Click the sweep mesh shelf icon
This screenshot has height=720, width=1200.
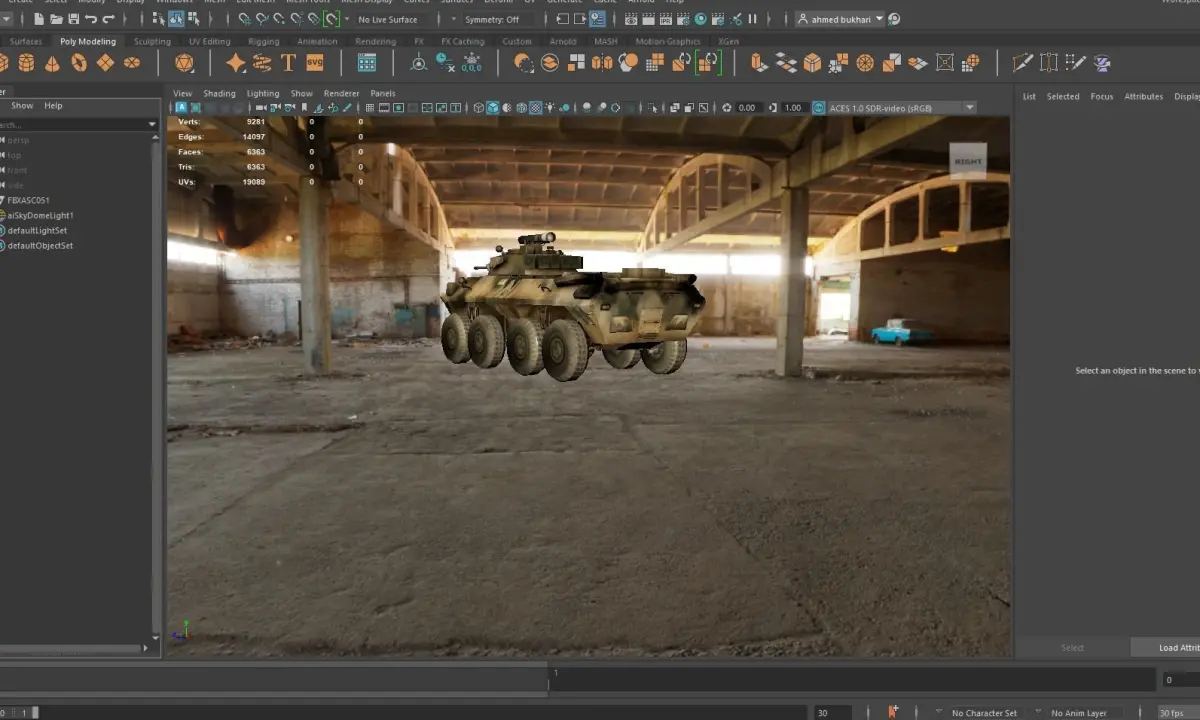[262, 63]
